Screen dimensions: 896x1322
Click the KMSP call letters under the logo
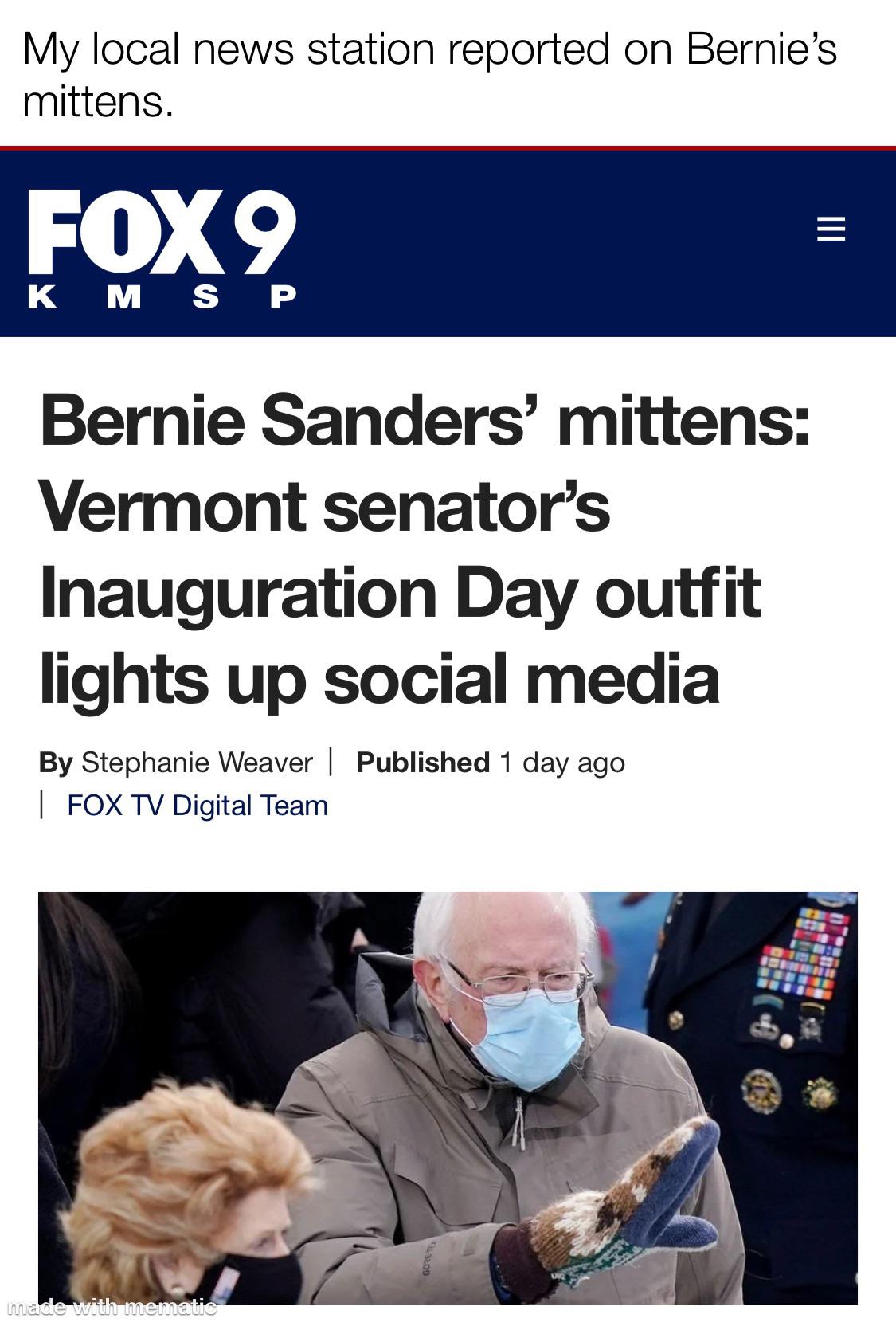click(162, 297)
